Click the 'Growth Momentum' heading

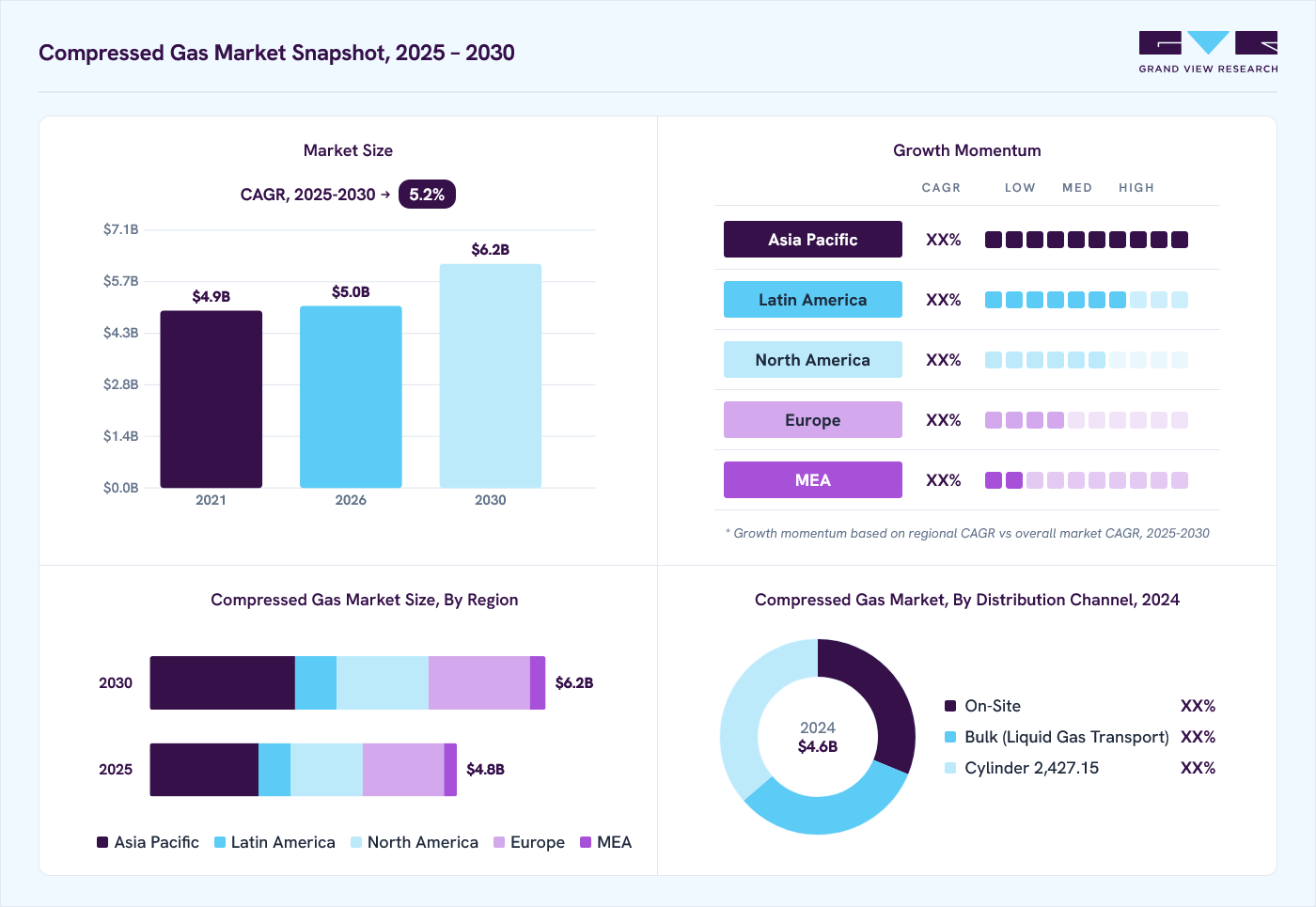coord(967,150)
